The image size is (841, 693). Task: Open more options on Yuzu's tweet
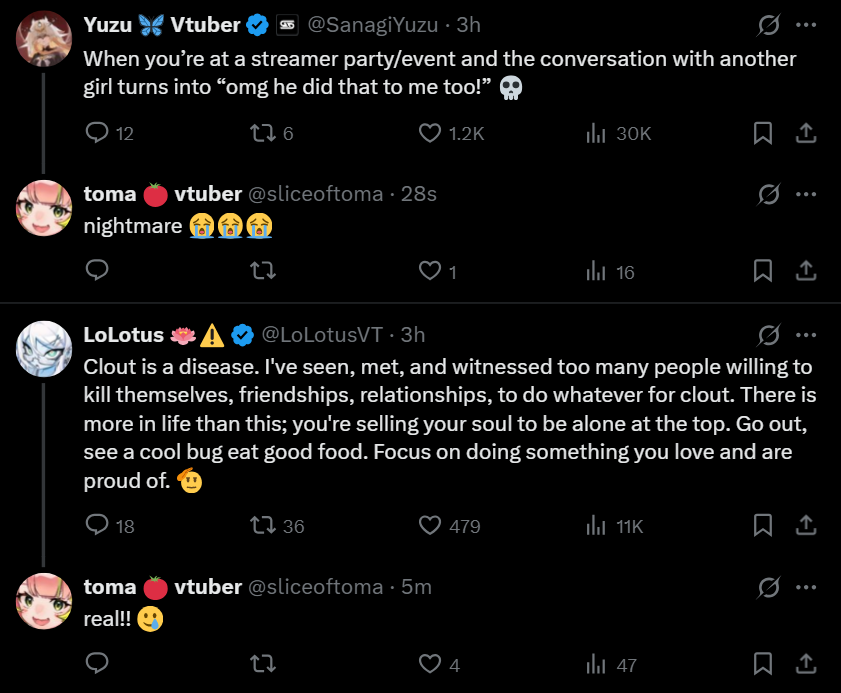[806, 25]
